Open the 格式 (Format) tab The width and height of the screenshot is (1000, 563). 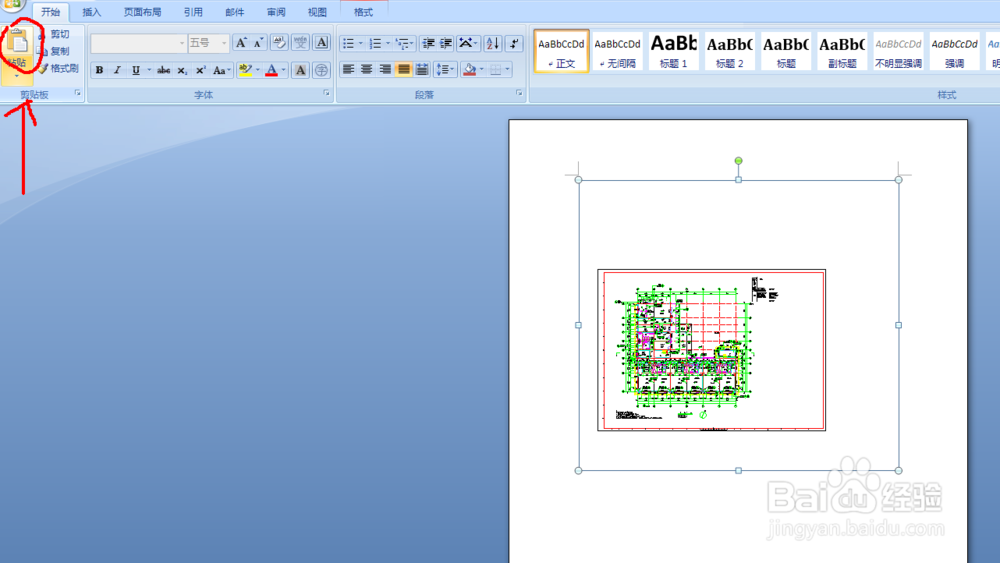(364, 12)
